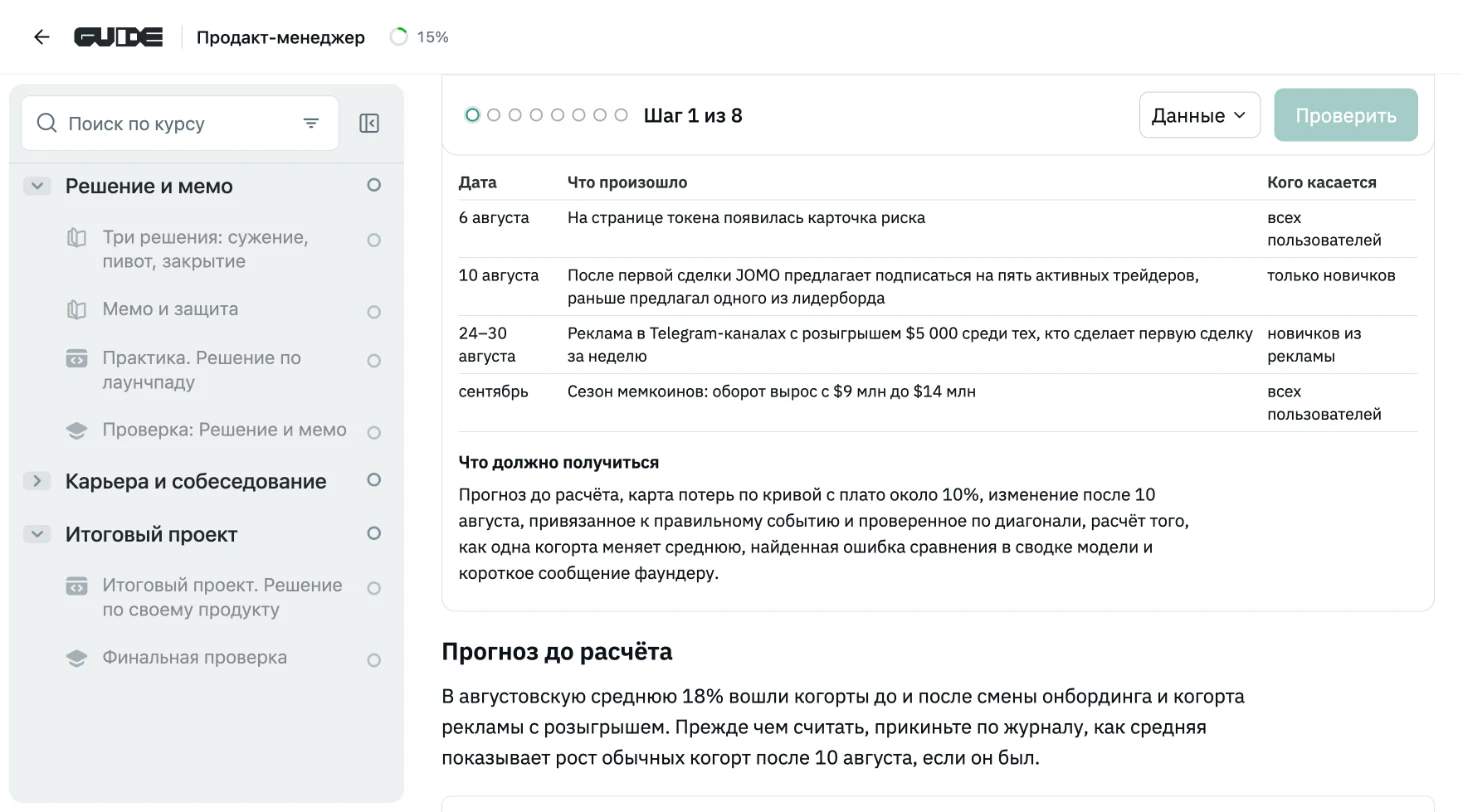Open 'Карьера и собеседование' section title
The image size is (1463, 812).
[196, 481]
